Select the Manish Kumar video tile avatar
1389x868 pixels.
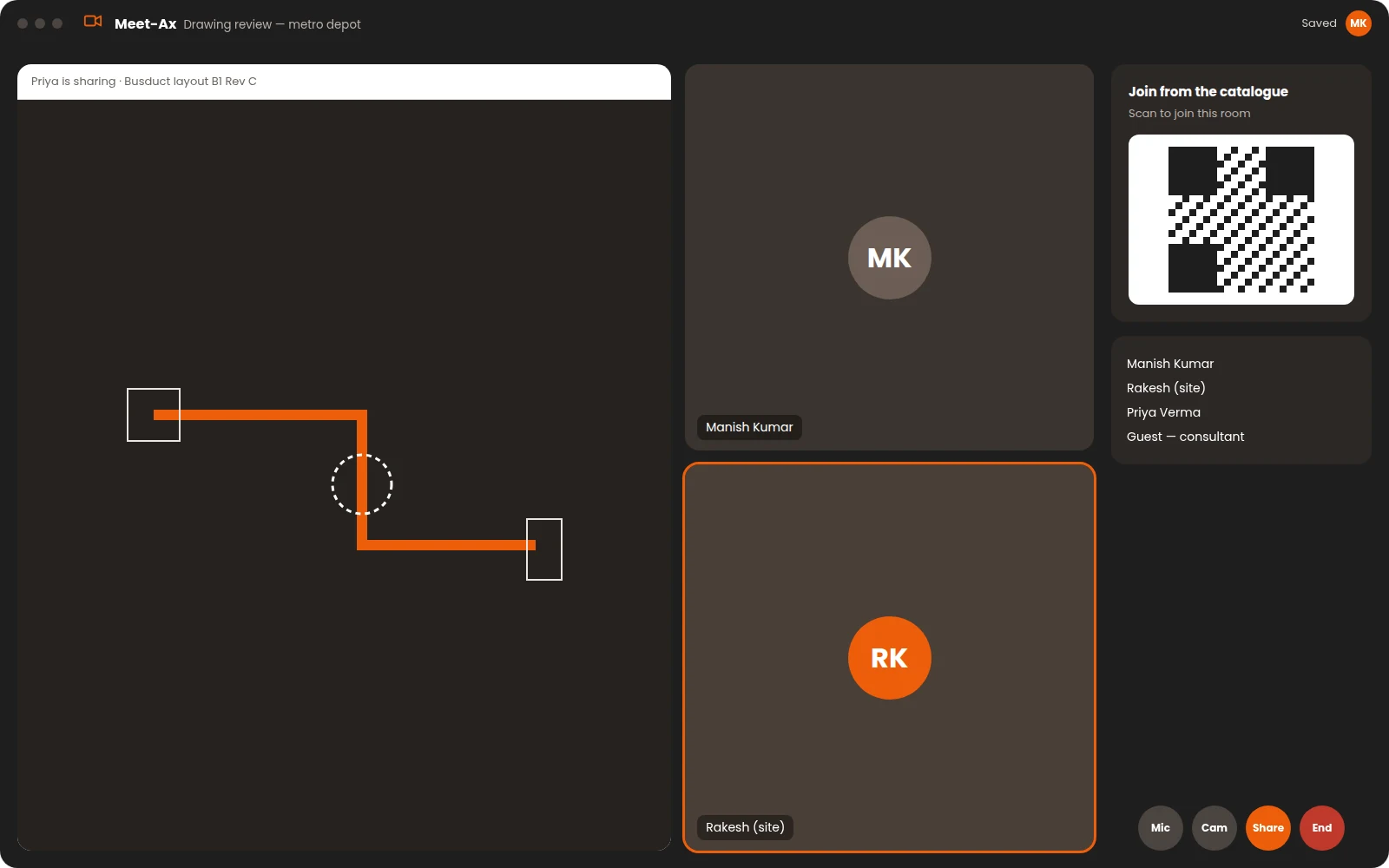point(890,258)
